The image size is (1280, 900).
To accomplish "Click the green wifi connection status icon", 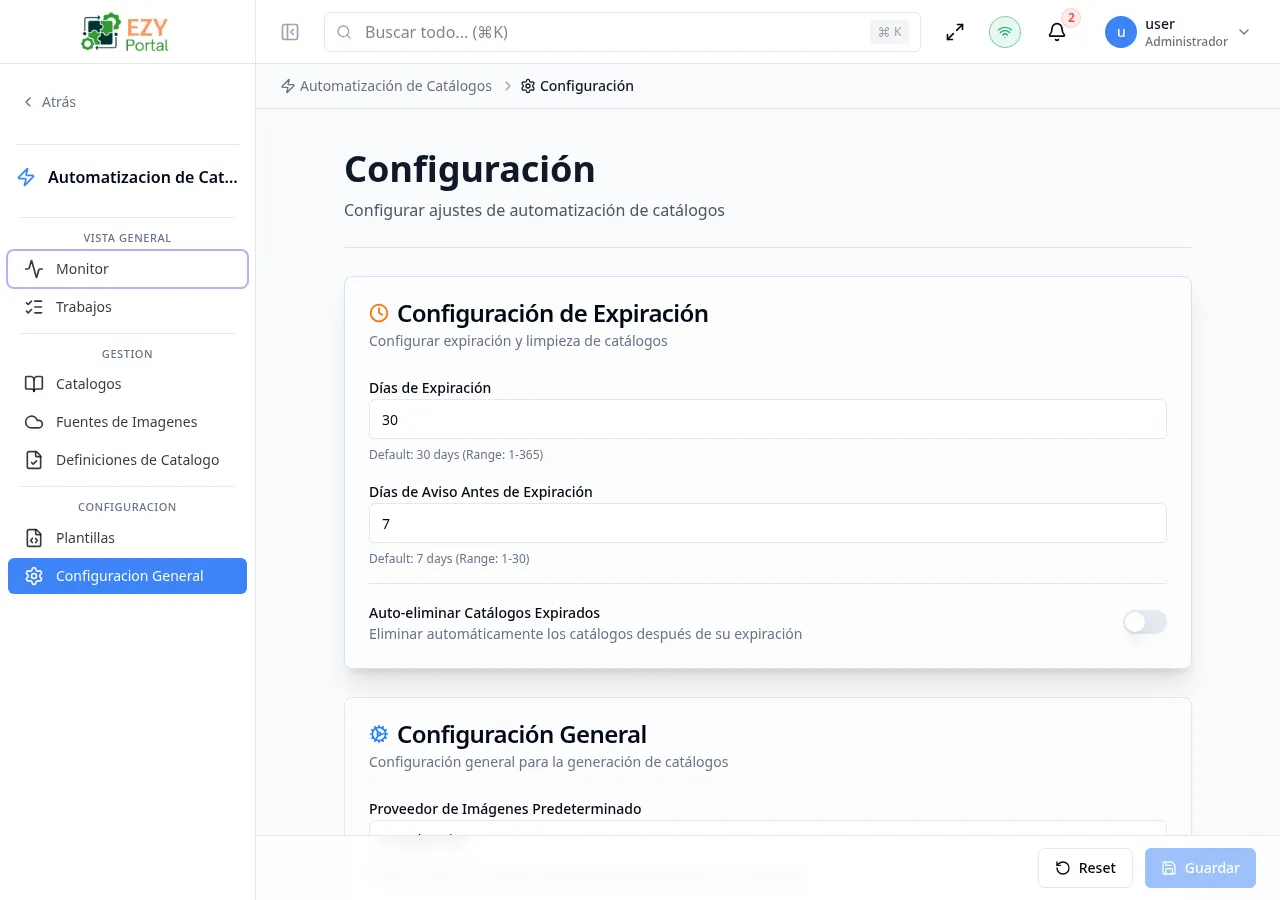I will tap(1005, 32).
